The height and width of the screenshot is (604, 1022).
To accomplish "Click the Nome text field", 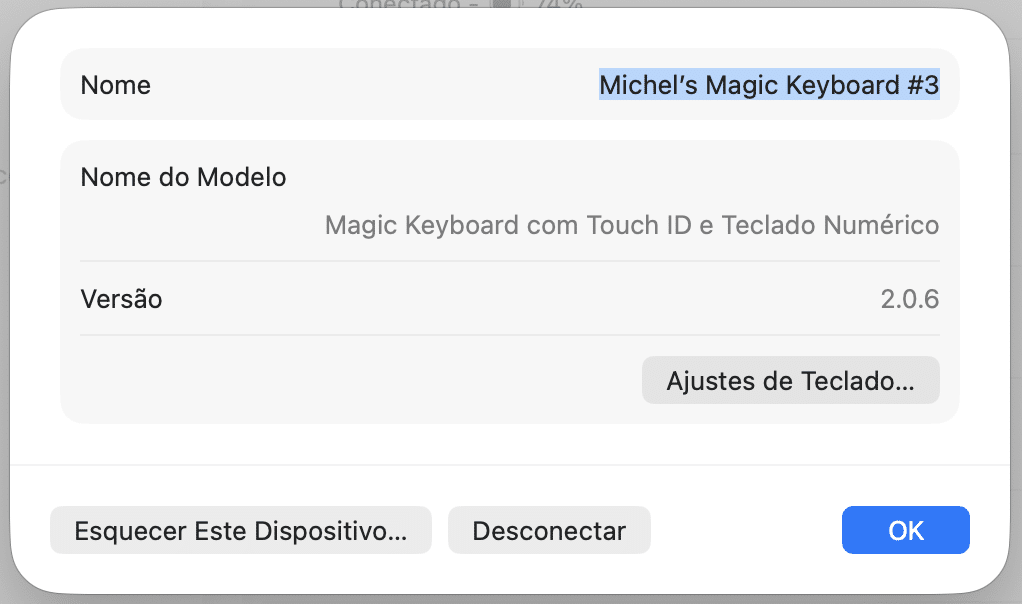I will [x=768, y=85].
